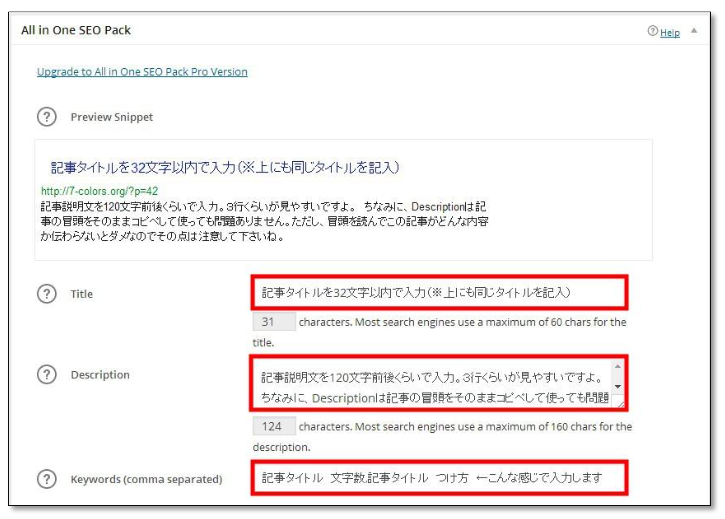Click the Keywords help question icon

point(47,479)
